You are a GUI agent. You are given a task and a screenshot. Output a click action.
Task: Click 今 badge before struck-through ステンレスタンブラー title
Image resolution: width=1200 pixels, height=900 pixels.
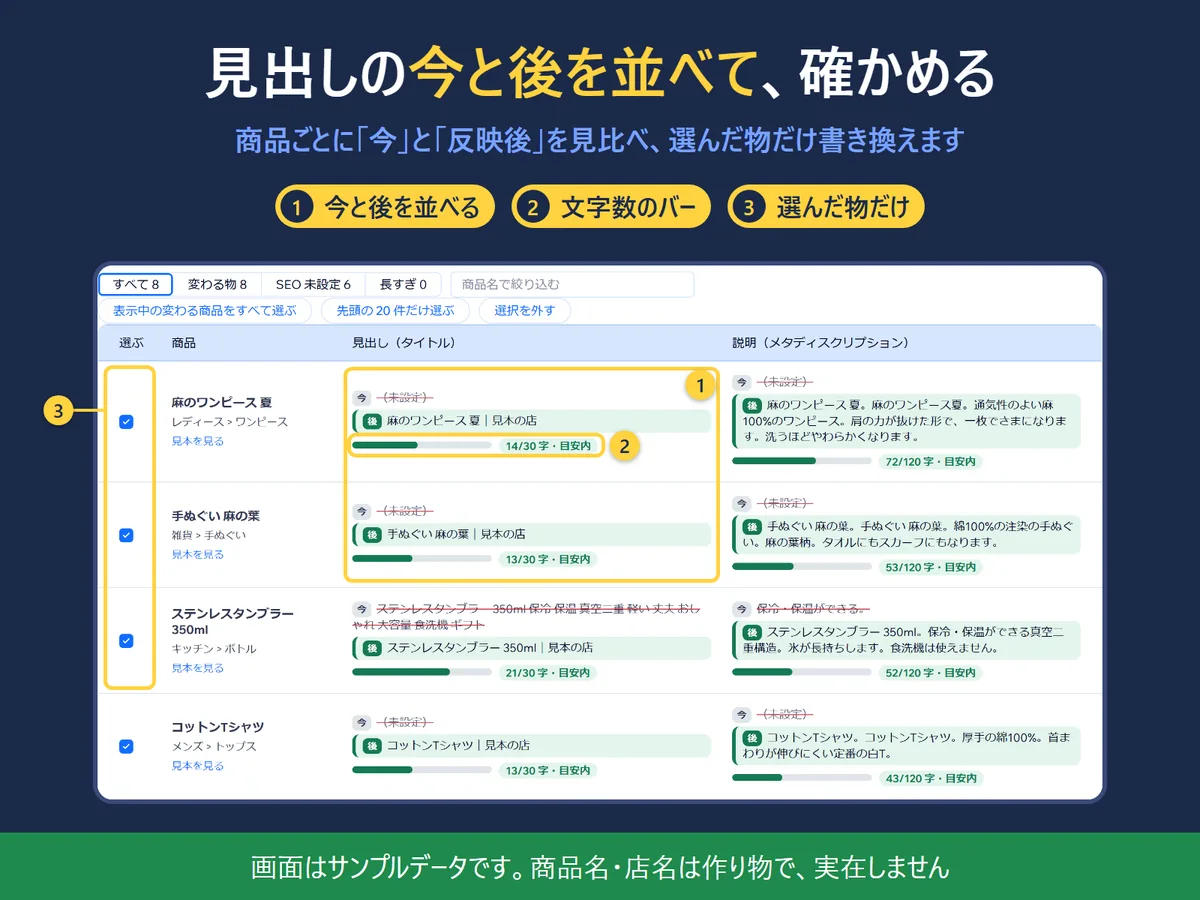click(361, 608)
